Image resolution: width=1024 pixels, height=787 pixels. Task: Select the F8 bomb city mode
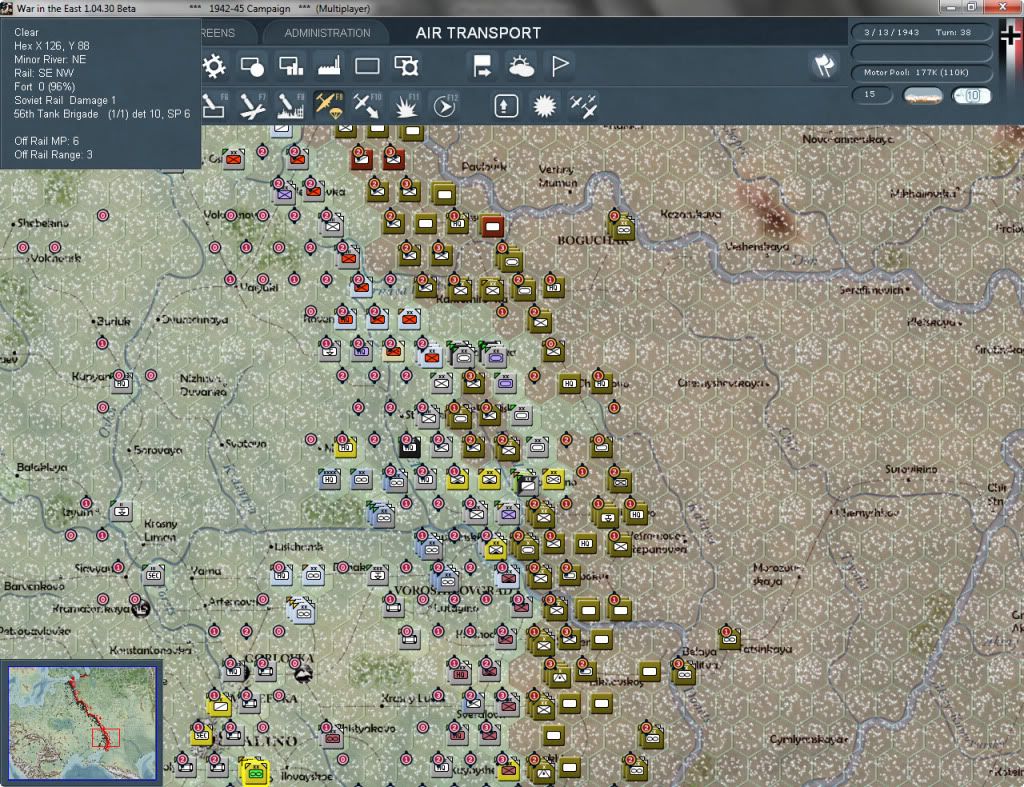pos(291,105)
